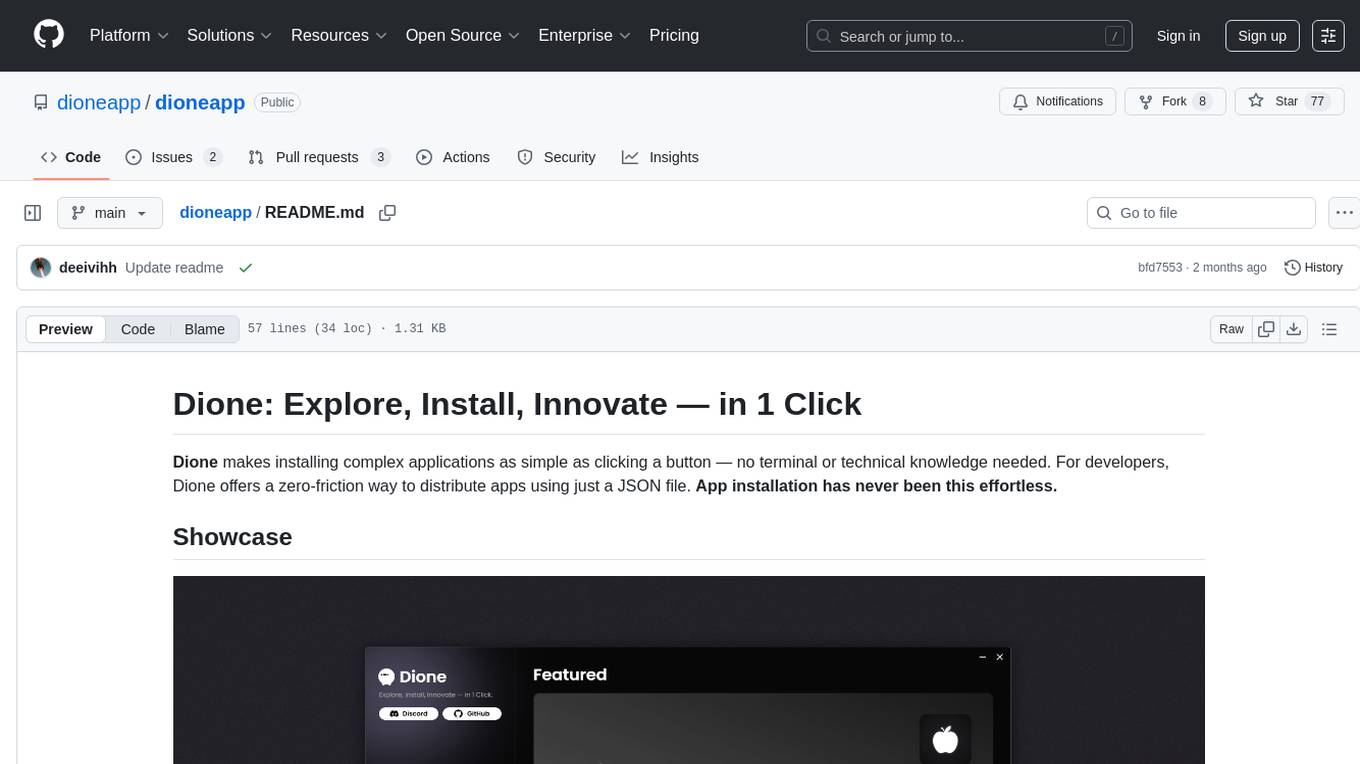Click the Raw button

pos(1231,329)
